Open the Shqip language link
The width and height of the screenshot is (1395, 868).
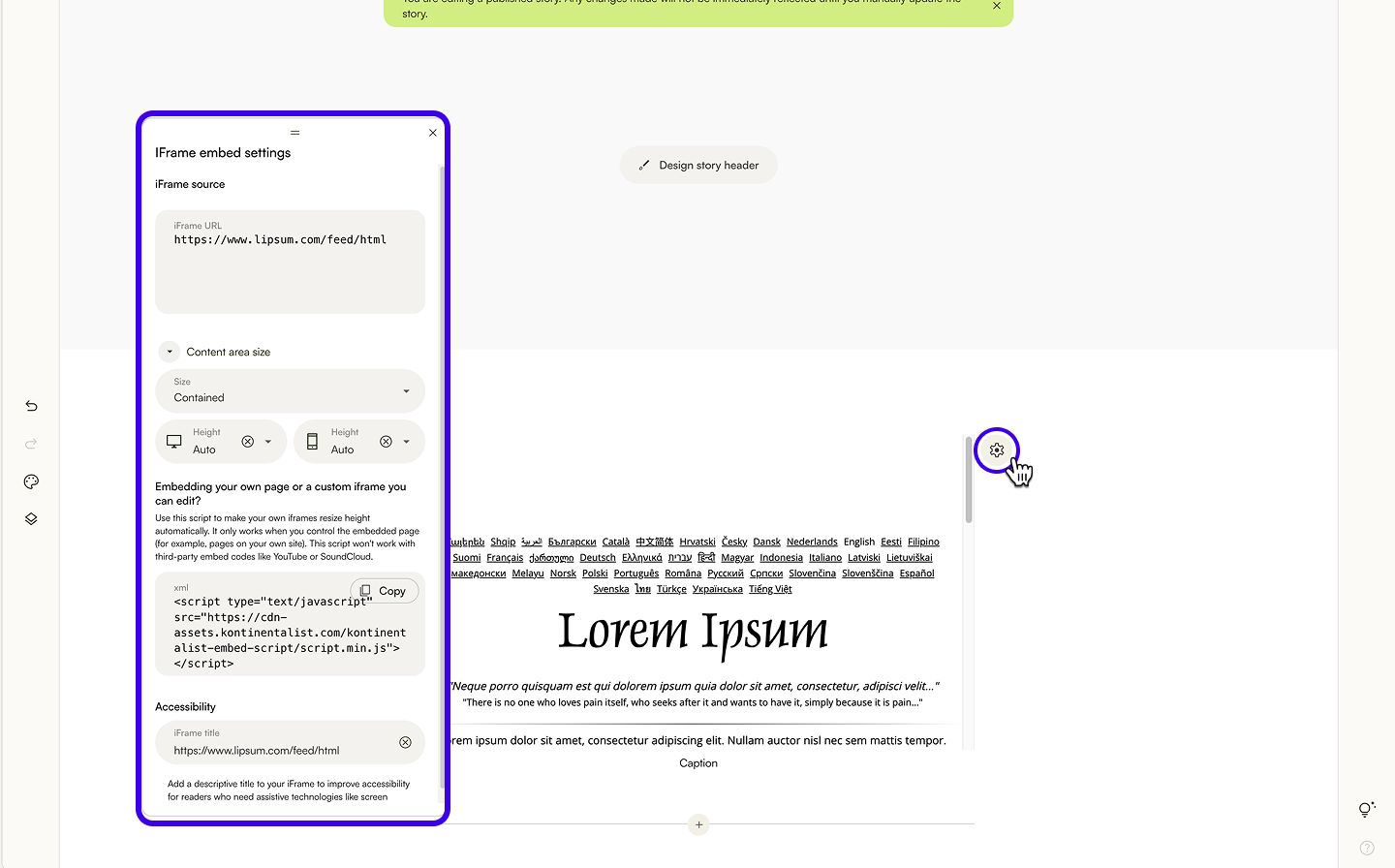point(503,542)
